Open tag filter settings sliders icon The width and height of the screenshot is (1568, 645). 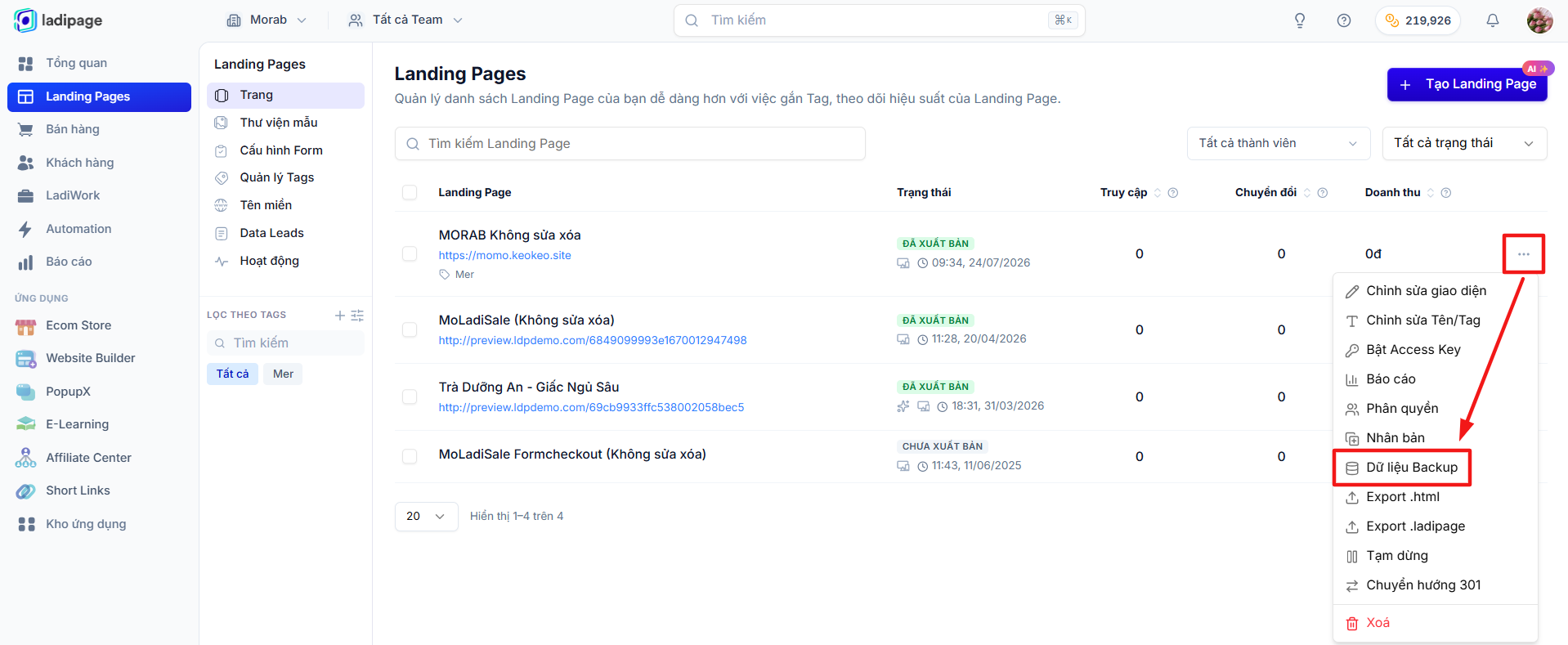click(357, 315)
